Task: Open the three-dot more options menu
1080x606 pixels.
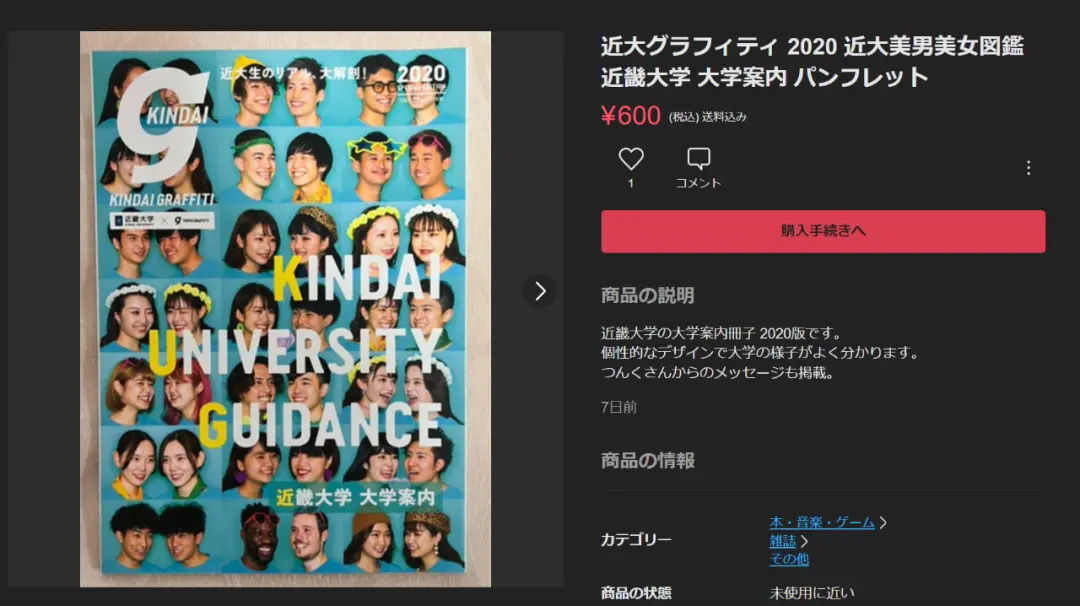Action: pos(1028,168)
